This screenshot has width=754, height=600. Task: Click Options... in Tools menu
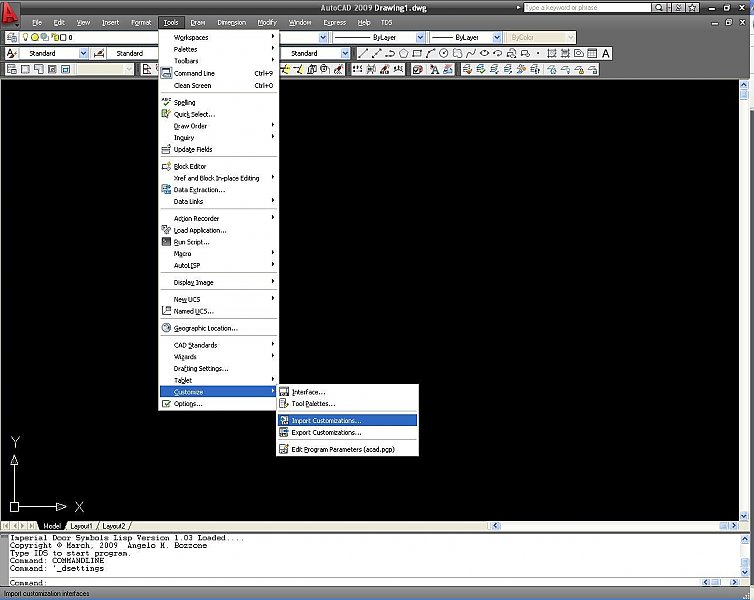[x=219, y=404]
